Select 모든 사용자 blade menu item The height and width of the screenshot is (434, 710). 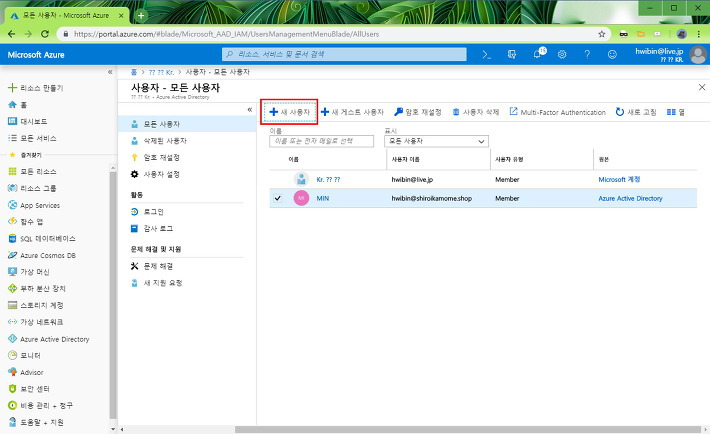(x=187, y=124)
